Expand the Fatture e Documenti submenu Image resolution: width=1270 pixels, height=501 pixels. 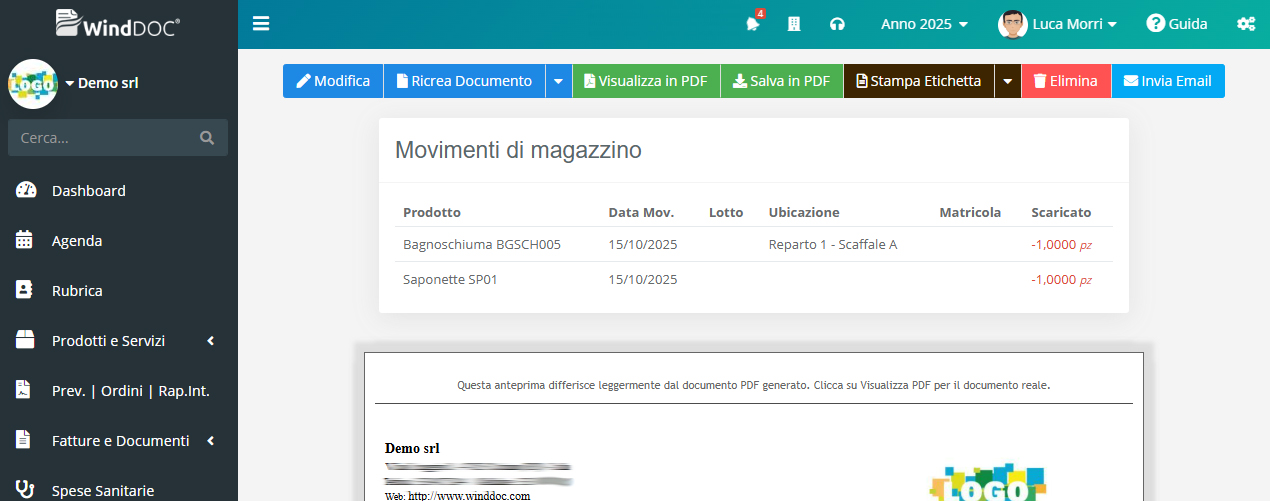click(x=119, y=441)
